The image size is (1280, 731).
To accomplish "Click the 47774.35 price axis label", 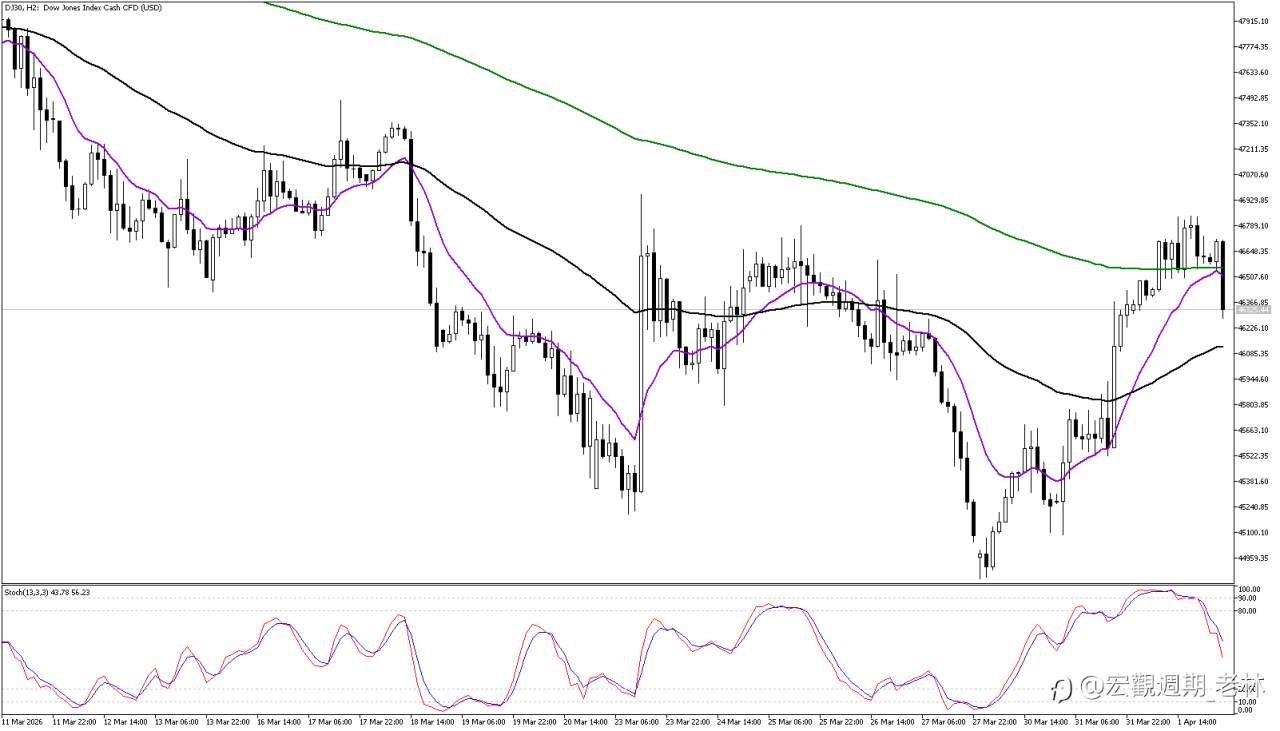I will (x=1254, y=47).
